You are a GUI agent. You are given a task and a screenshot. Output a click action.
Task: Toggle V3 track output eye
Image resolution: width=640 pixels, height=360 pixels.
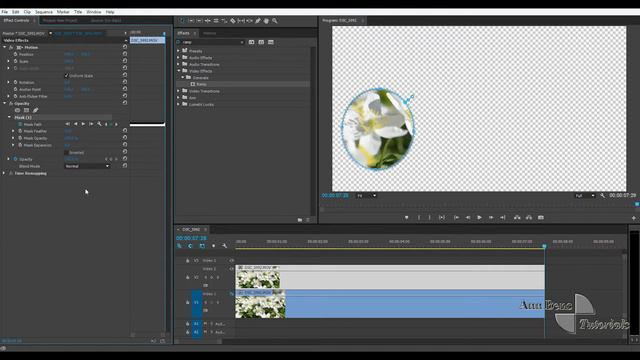point(231,260)
